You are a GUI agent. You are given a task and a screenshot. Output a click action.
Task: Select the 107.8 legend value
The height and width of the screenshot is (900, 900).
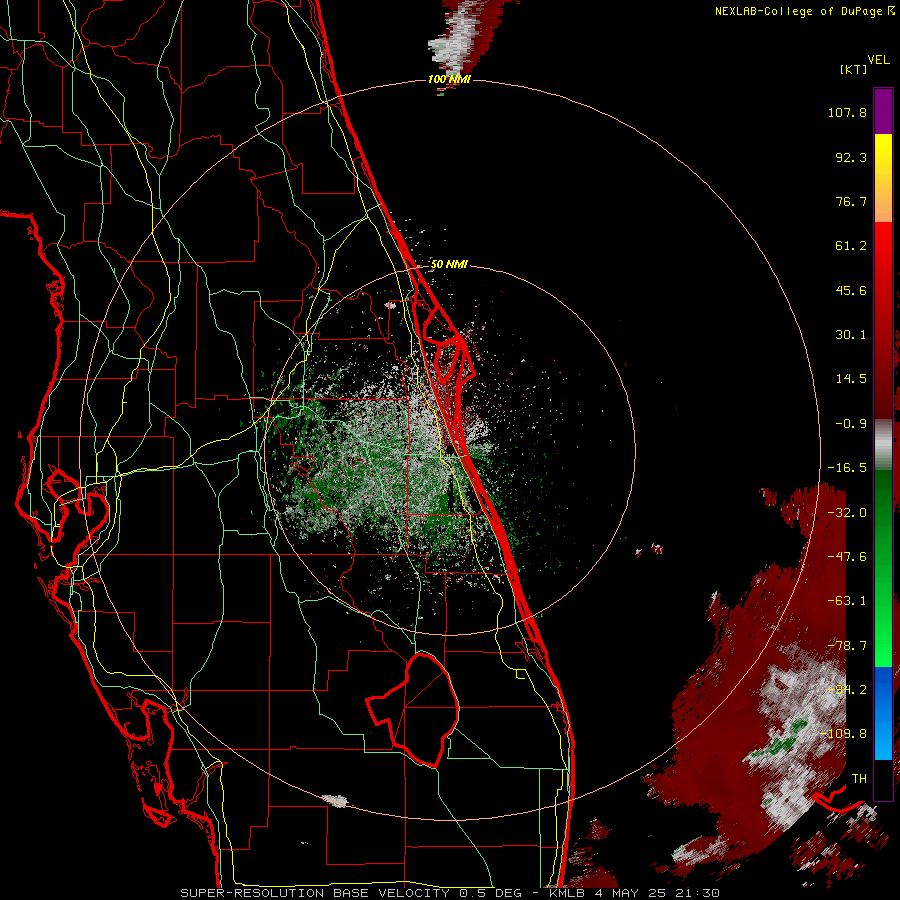pyautogui.click(x=847, y=112)
